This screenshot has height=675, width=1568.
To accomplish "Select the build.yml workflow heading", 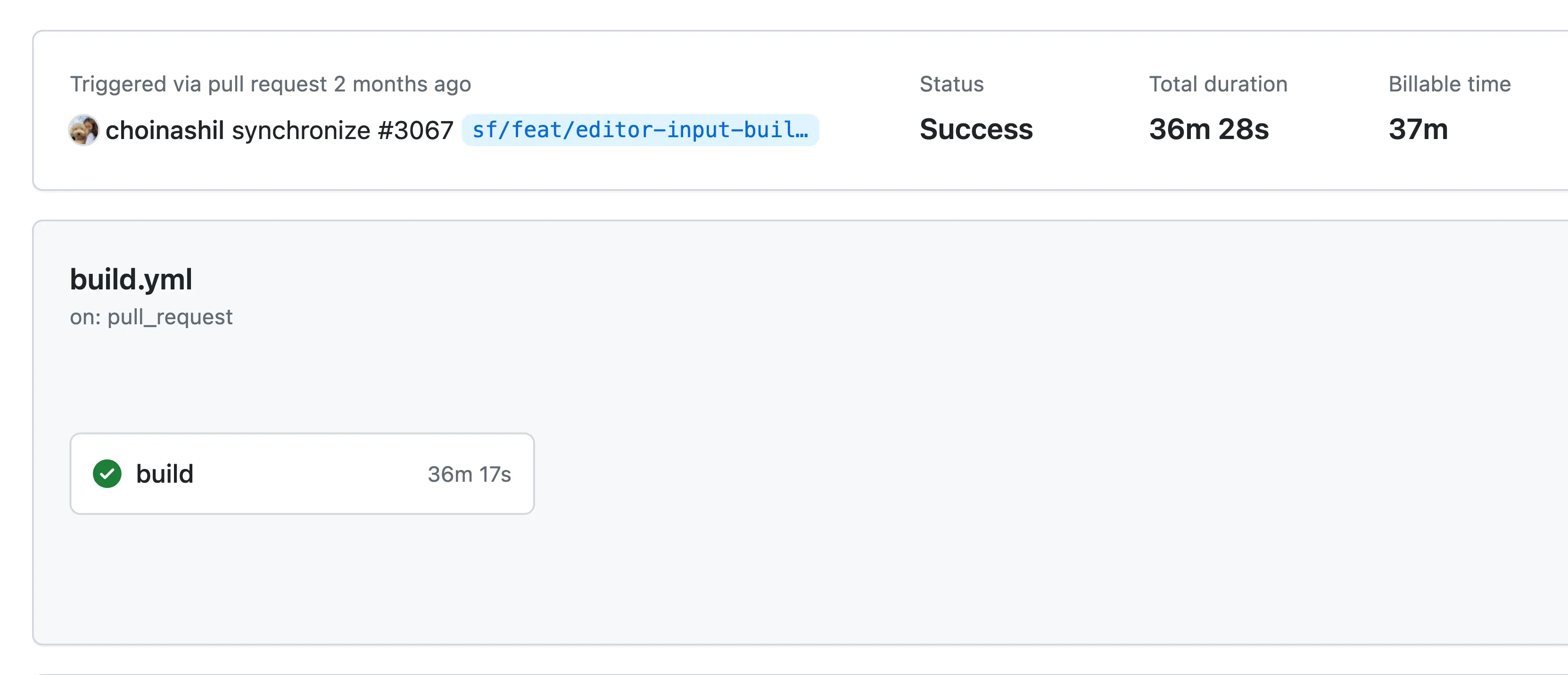I will [x=131, y=280].
